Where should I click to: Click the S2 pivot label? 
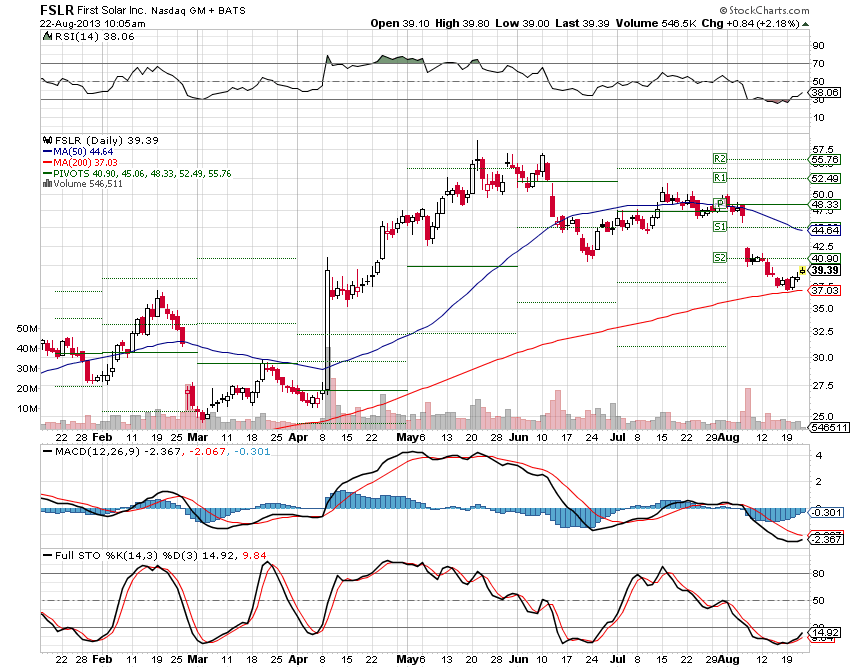[x=719, y=258]
